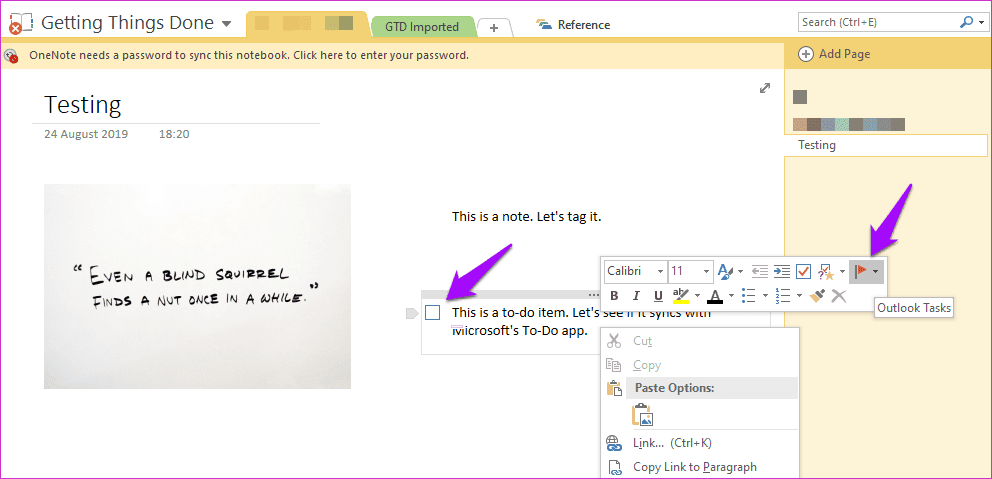Click the Bold formatting button
The width and height of the screenshot is (992, 479).
[614, 295]
